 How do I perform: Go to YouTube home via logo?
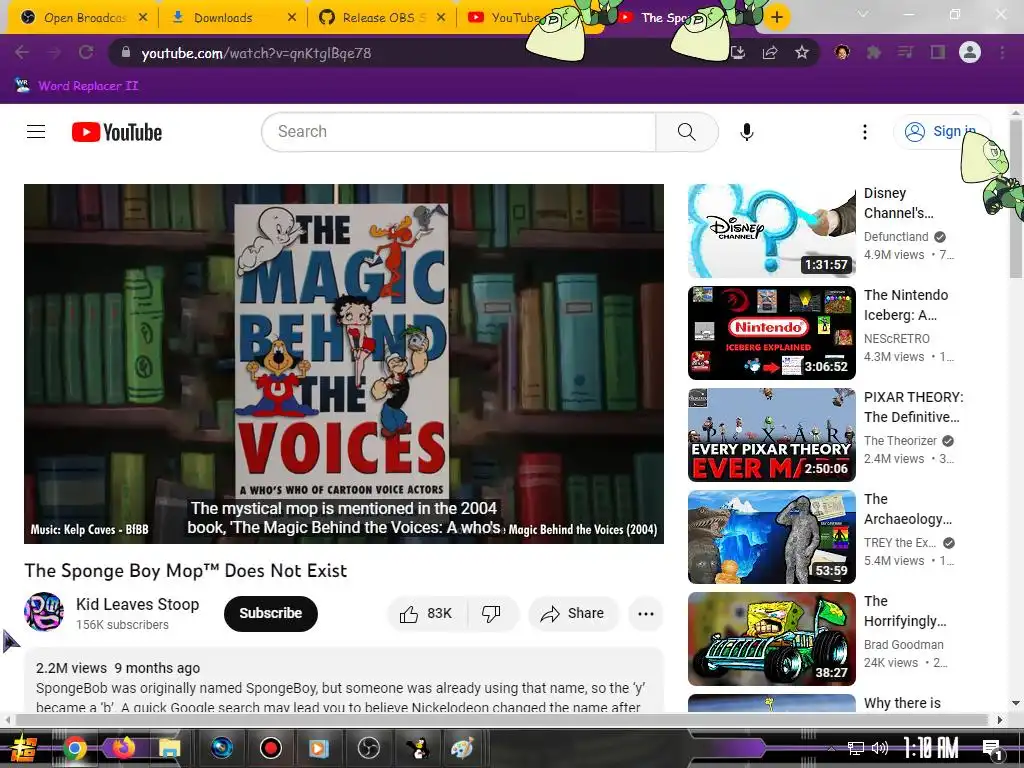point(117,132)
